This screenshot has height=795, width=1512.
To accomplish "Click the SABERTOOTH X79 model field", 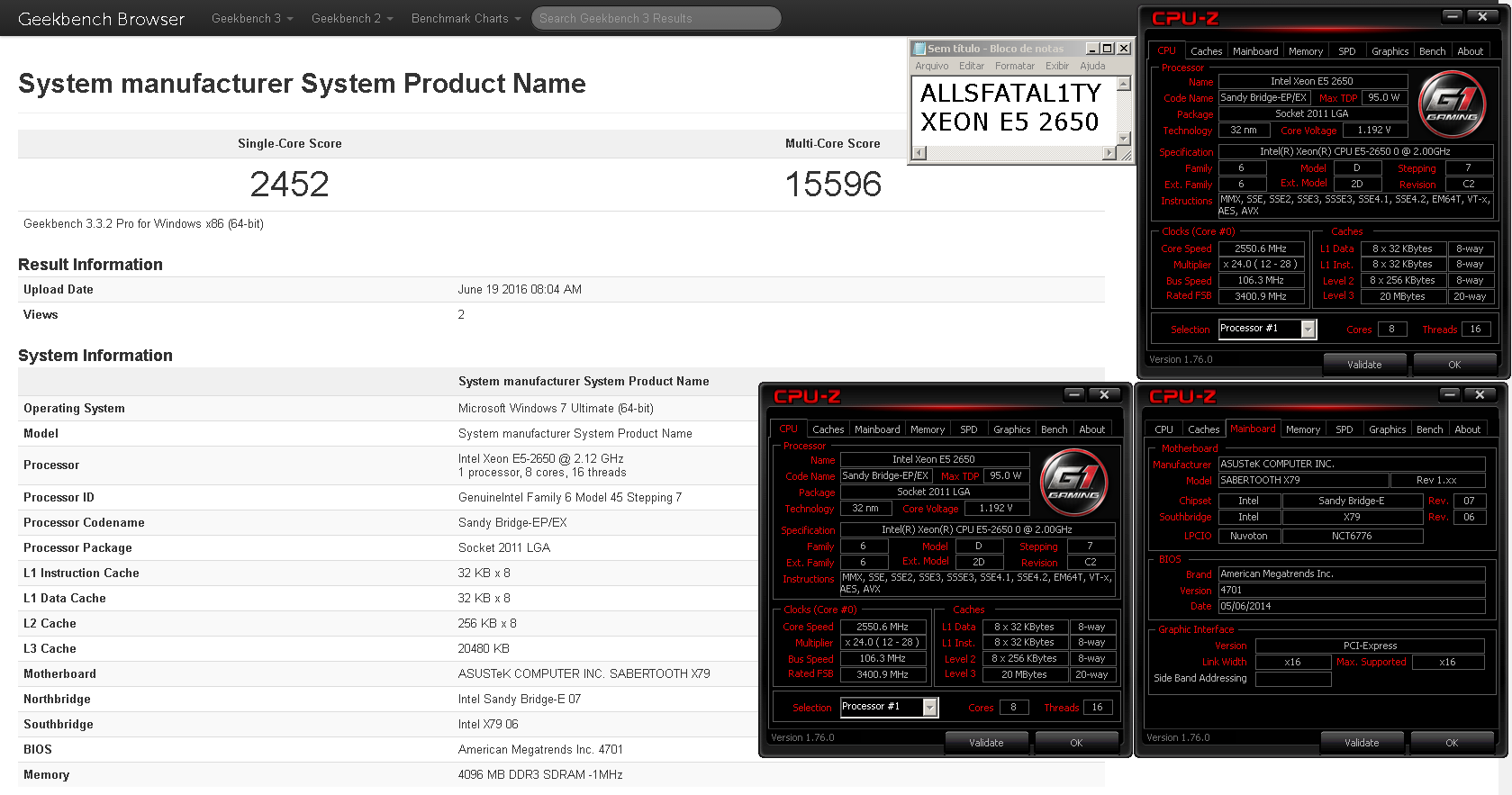I will [1303, 481].
